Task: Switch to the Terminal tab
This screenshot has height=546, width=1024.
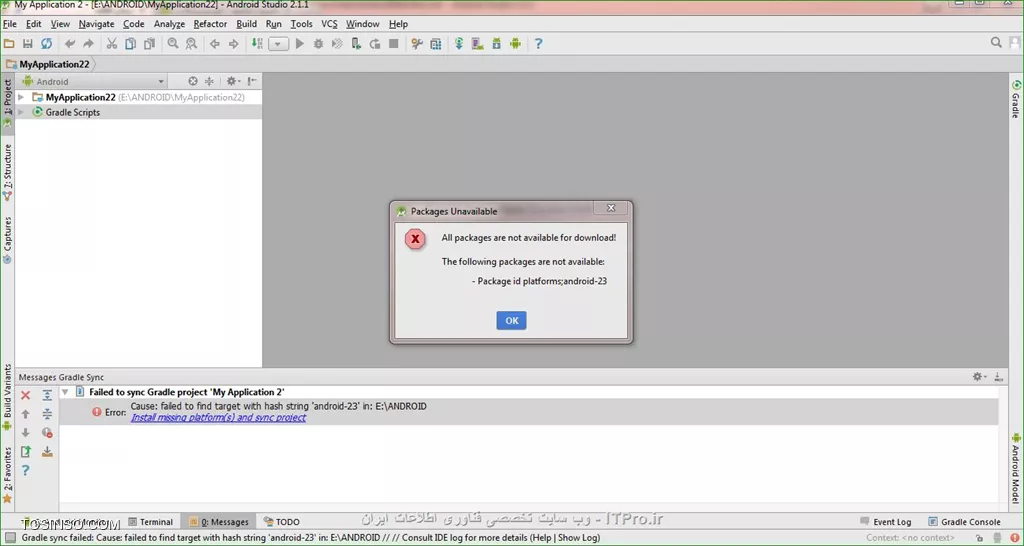Action: pos(151,522)
